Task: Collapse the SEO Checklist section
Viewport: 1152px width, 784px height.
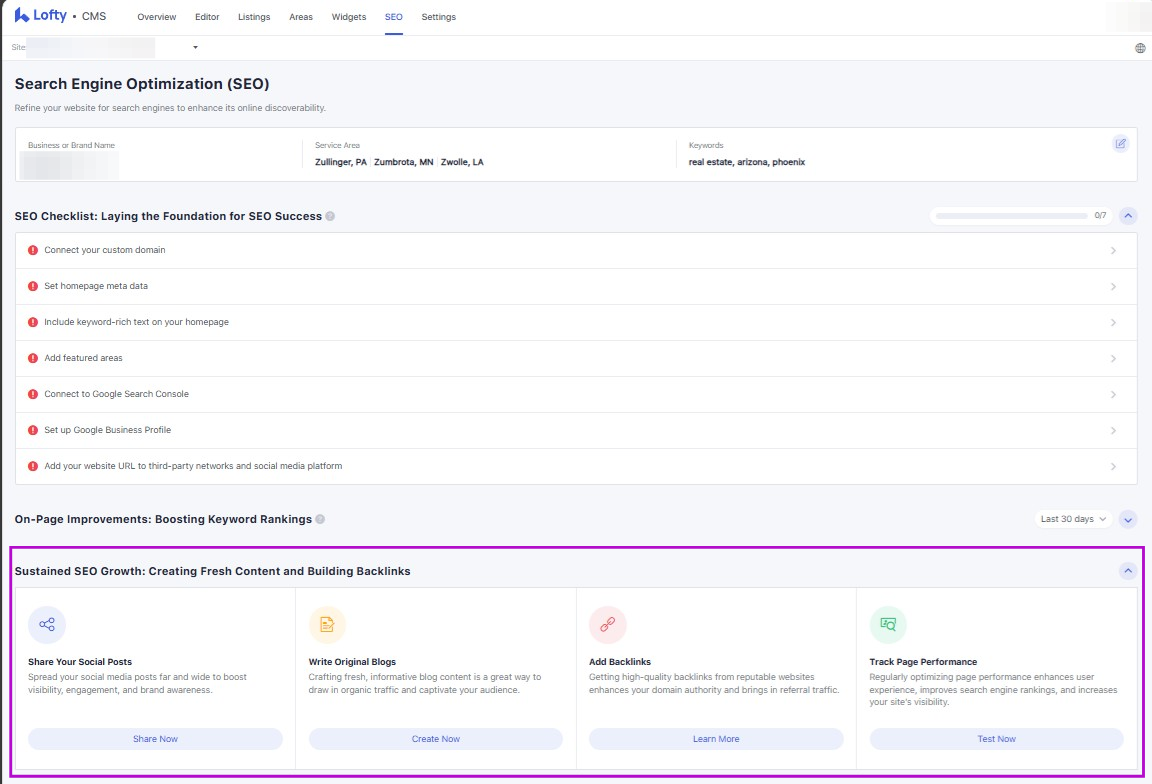Action: click(x=1128, y=215)
